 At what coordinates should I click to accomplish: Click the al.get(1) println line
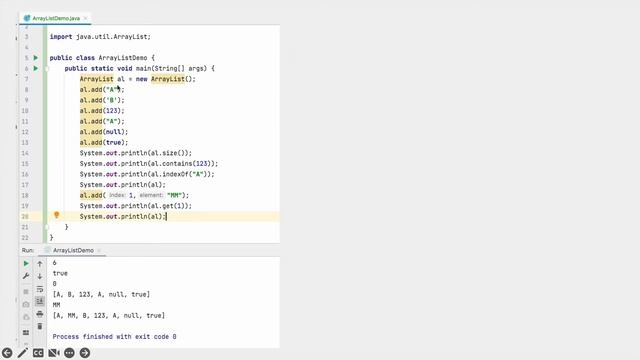click(x=136, y=206)
